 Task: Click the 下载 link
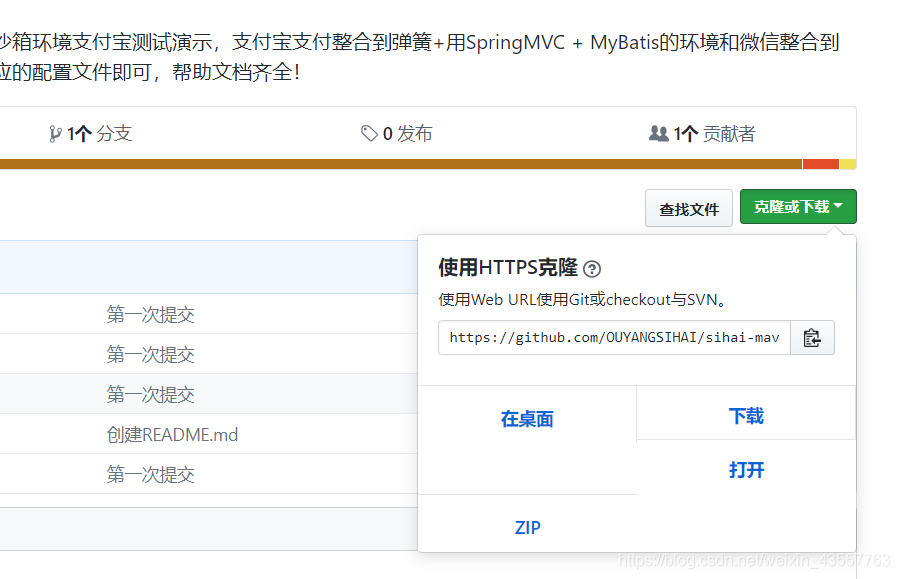point(746,416)
